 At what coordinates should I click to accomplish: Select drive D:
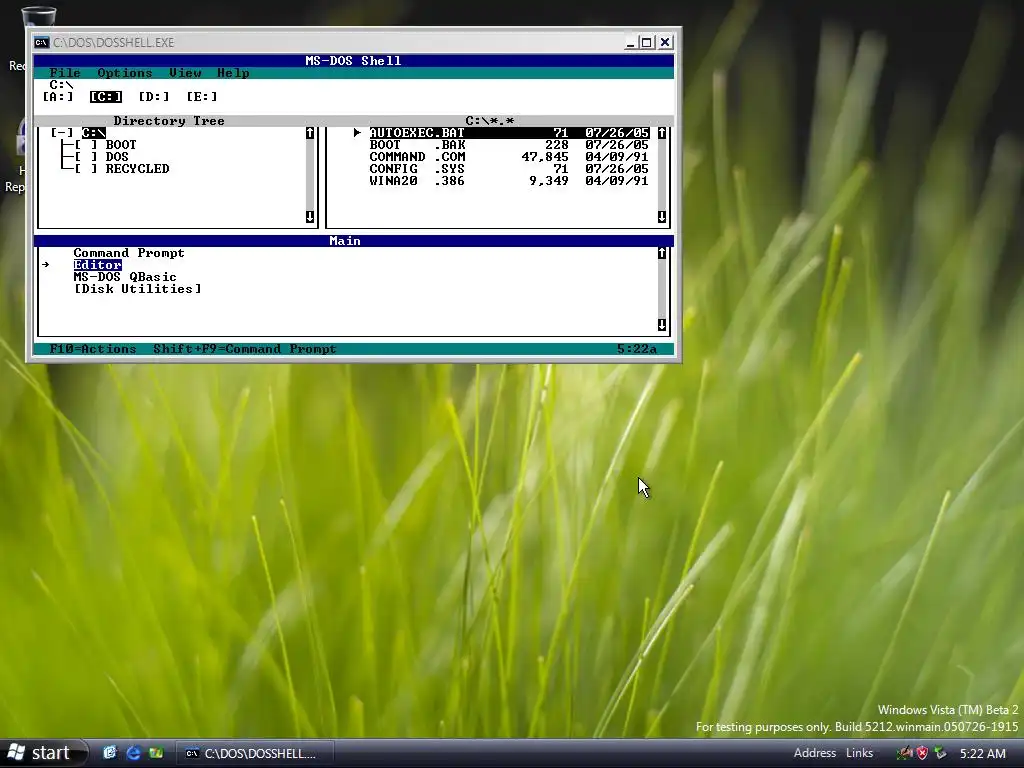coord(153,97)
